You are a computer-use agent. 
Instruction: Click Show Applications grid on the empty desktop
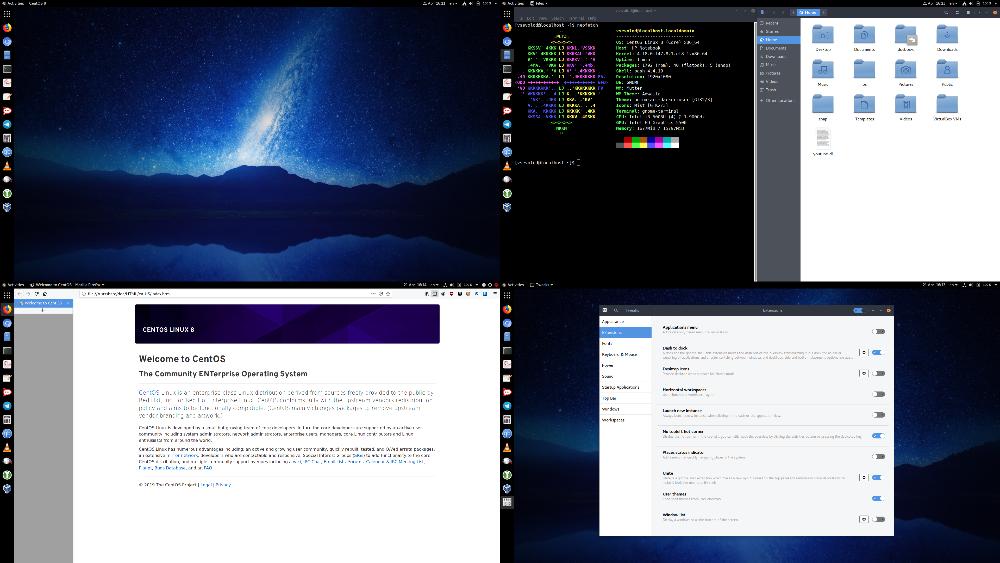pos(7,13)
